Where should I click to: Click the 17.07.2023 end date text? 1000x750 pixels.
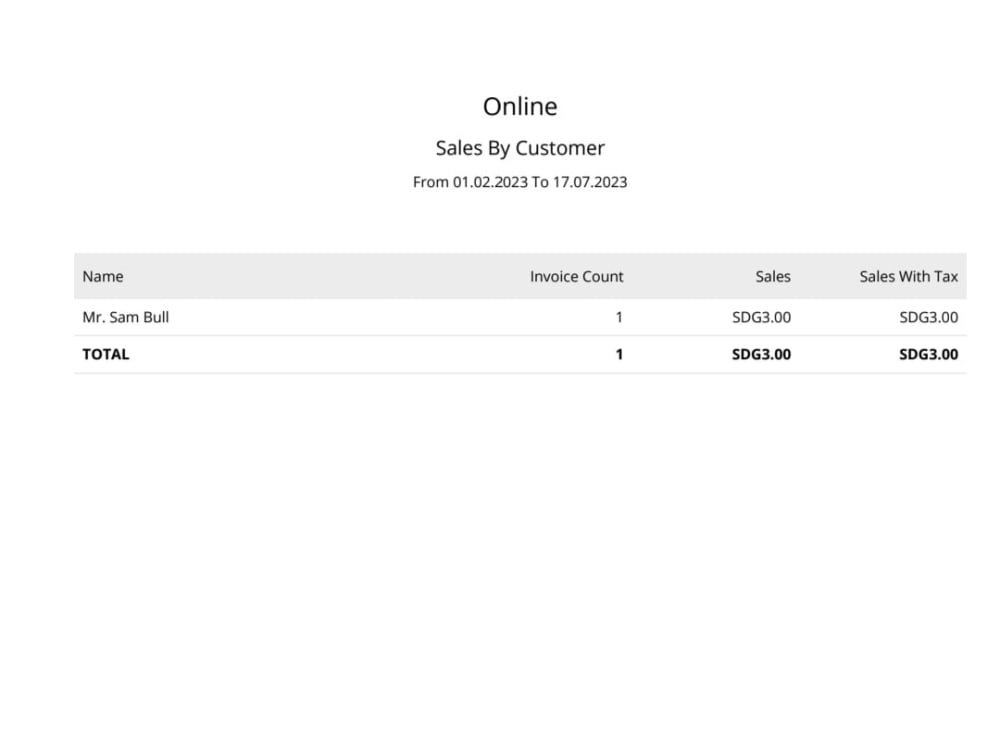point(590,182)
